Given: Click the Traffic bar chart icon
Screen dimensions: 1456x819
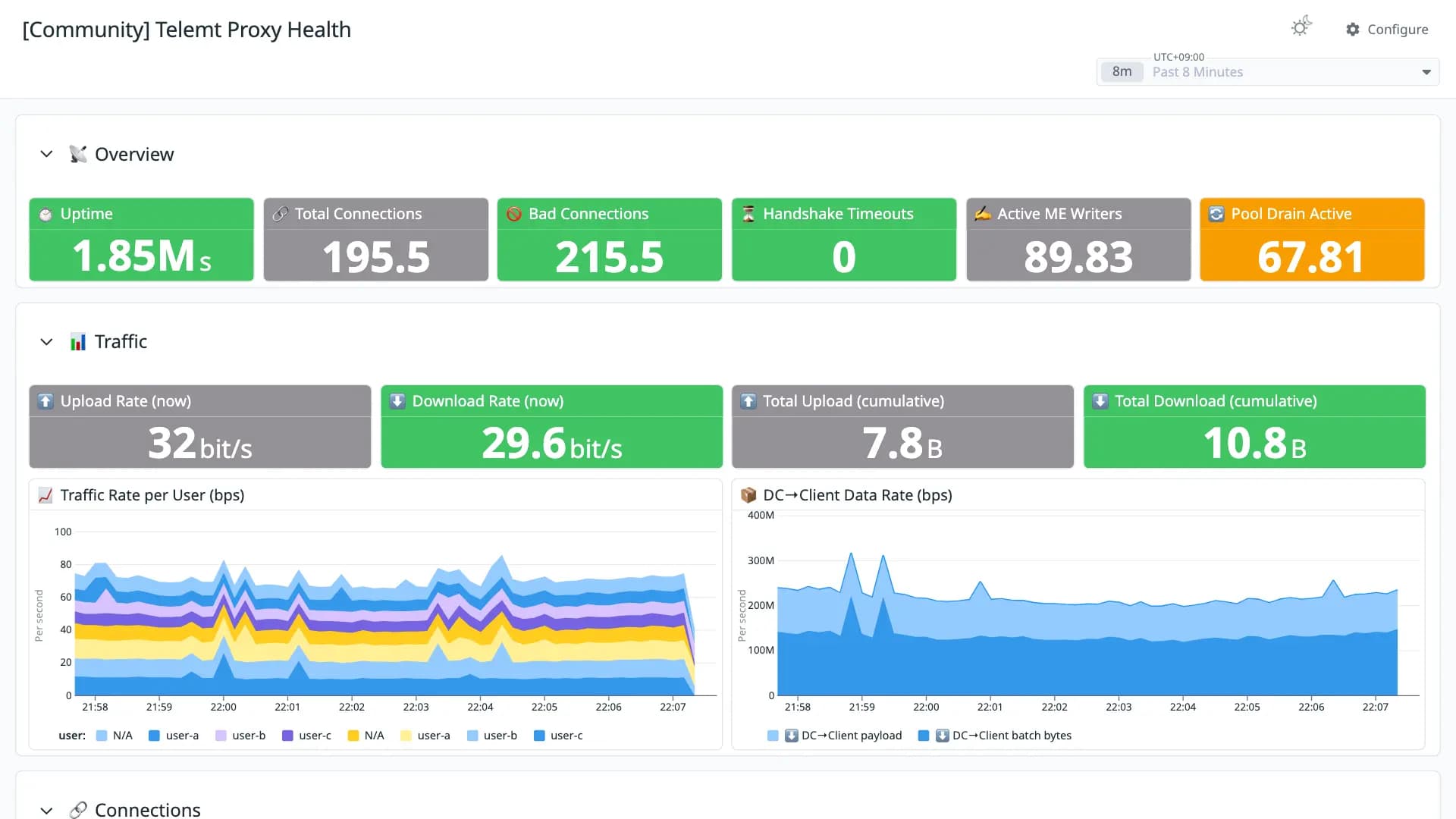Looking at the screenshot, I should [77, 342].
